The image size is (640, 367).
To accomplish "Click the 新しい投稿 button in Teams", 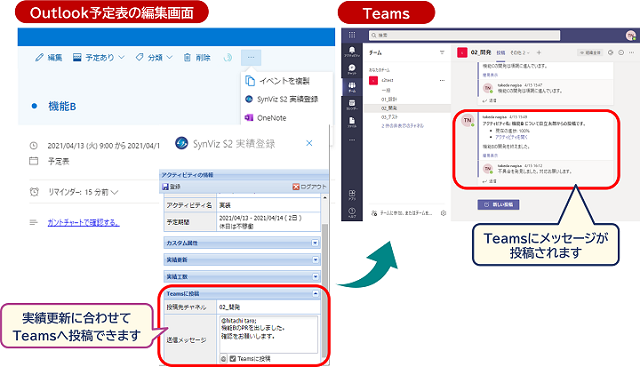I will [x=498, y=205].
